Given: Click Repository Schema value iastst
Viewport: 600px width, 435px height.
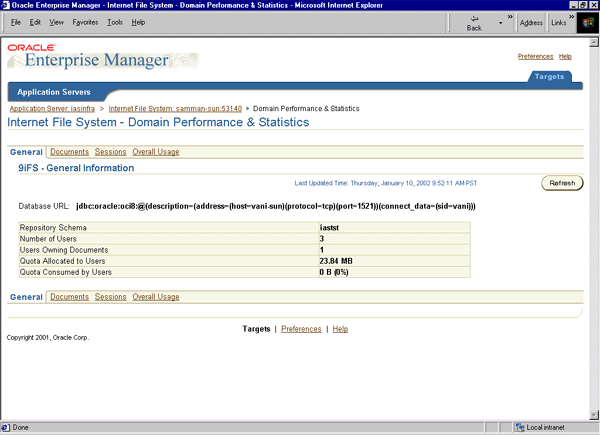Looking at the screenshot, I should click(x=329, y=228).
